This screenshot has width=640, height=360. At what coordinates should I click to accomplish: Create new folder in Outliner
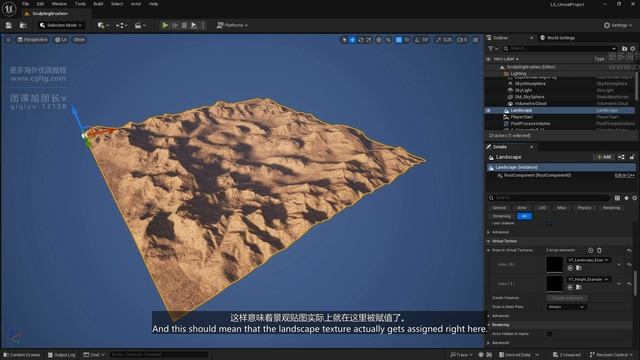click(x=624, y=49)
